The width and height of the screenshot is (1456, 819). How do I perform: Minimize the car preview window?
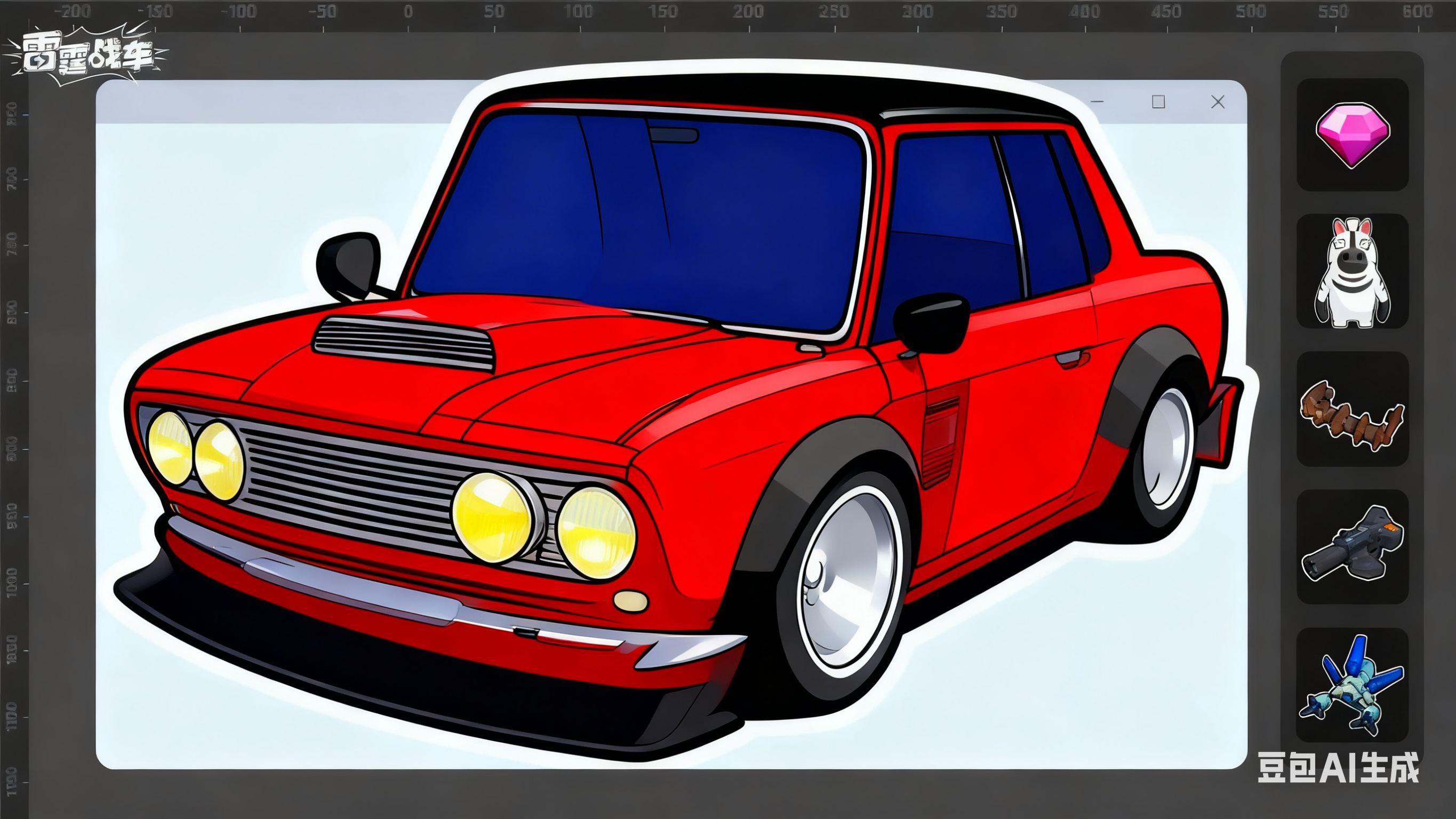point(1097,102)
